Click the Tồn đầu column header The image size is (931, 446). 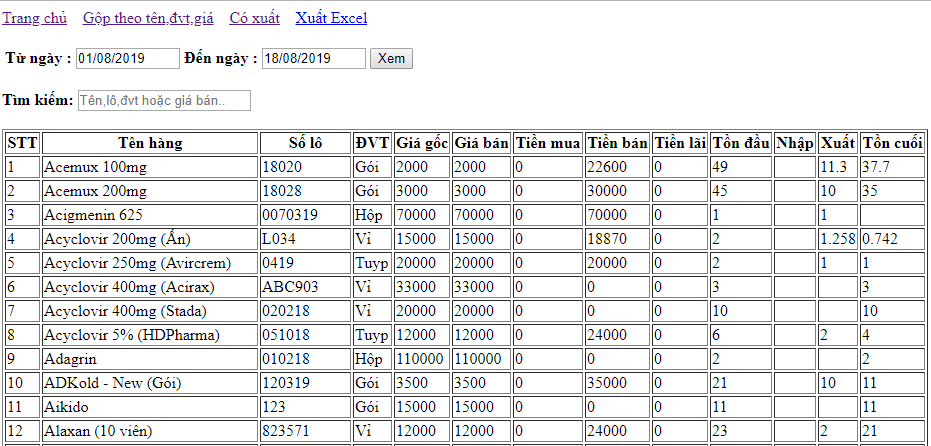741,143
